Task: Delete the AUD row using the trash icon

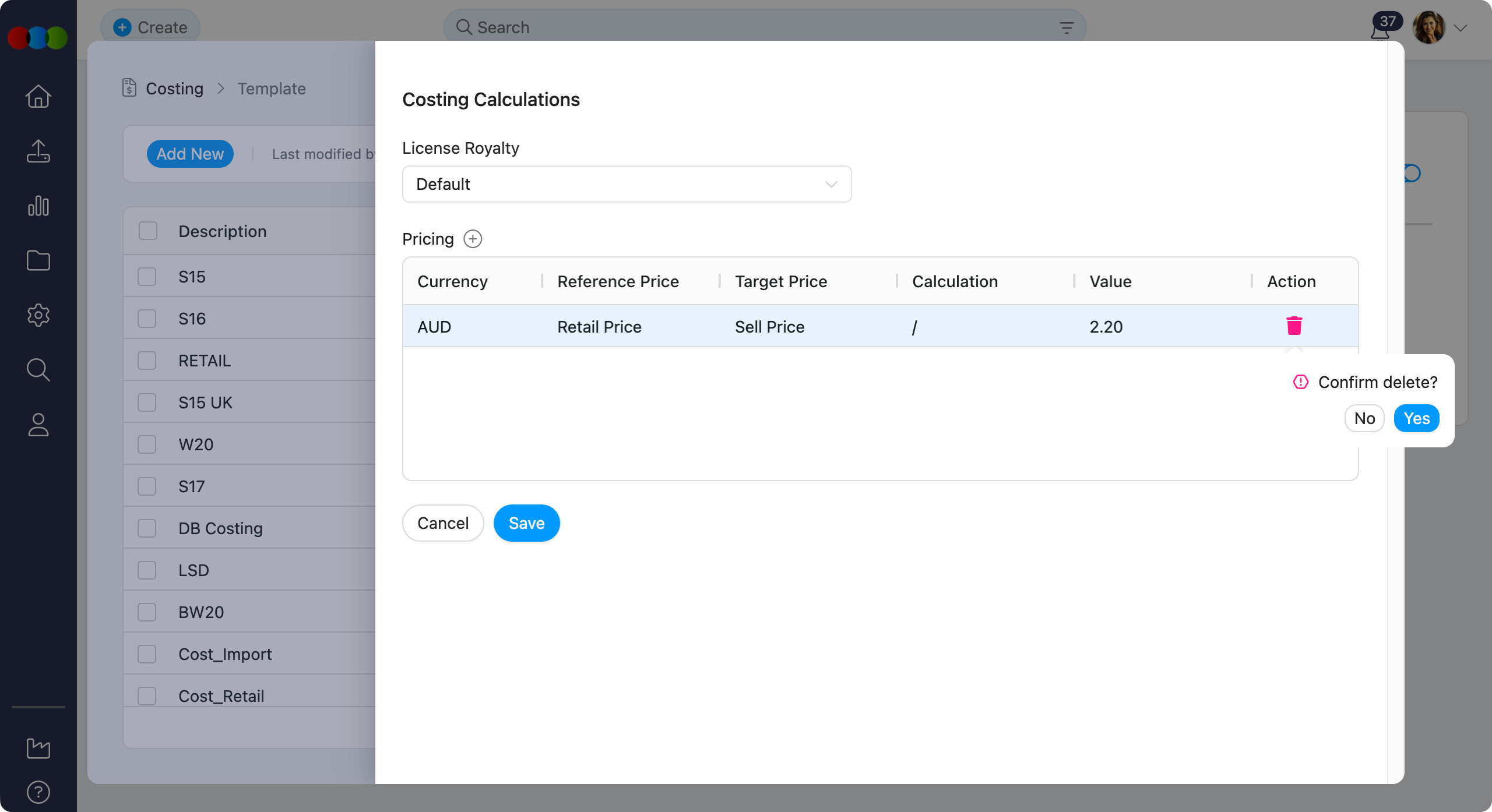Action: pyautogui.click(x=1294, y=326)
